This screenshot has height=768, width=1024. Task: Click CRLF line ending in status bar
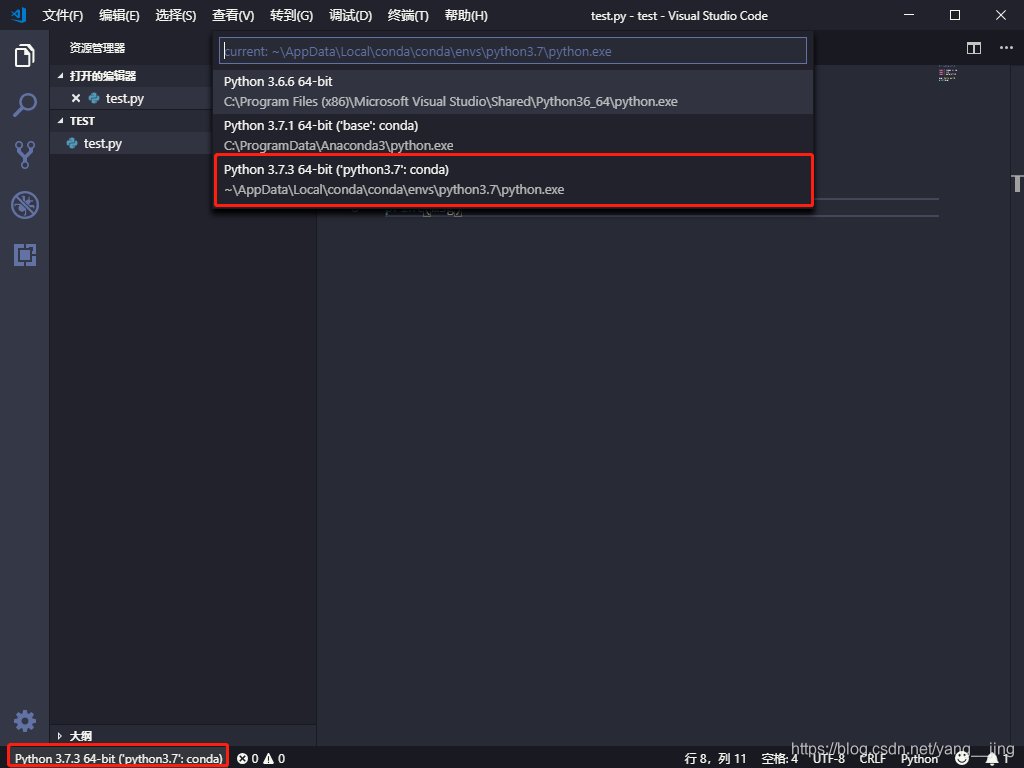pos(872,758)
